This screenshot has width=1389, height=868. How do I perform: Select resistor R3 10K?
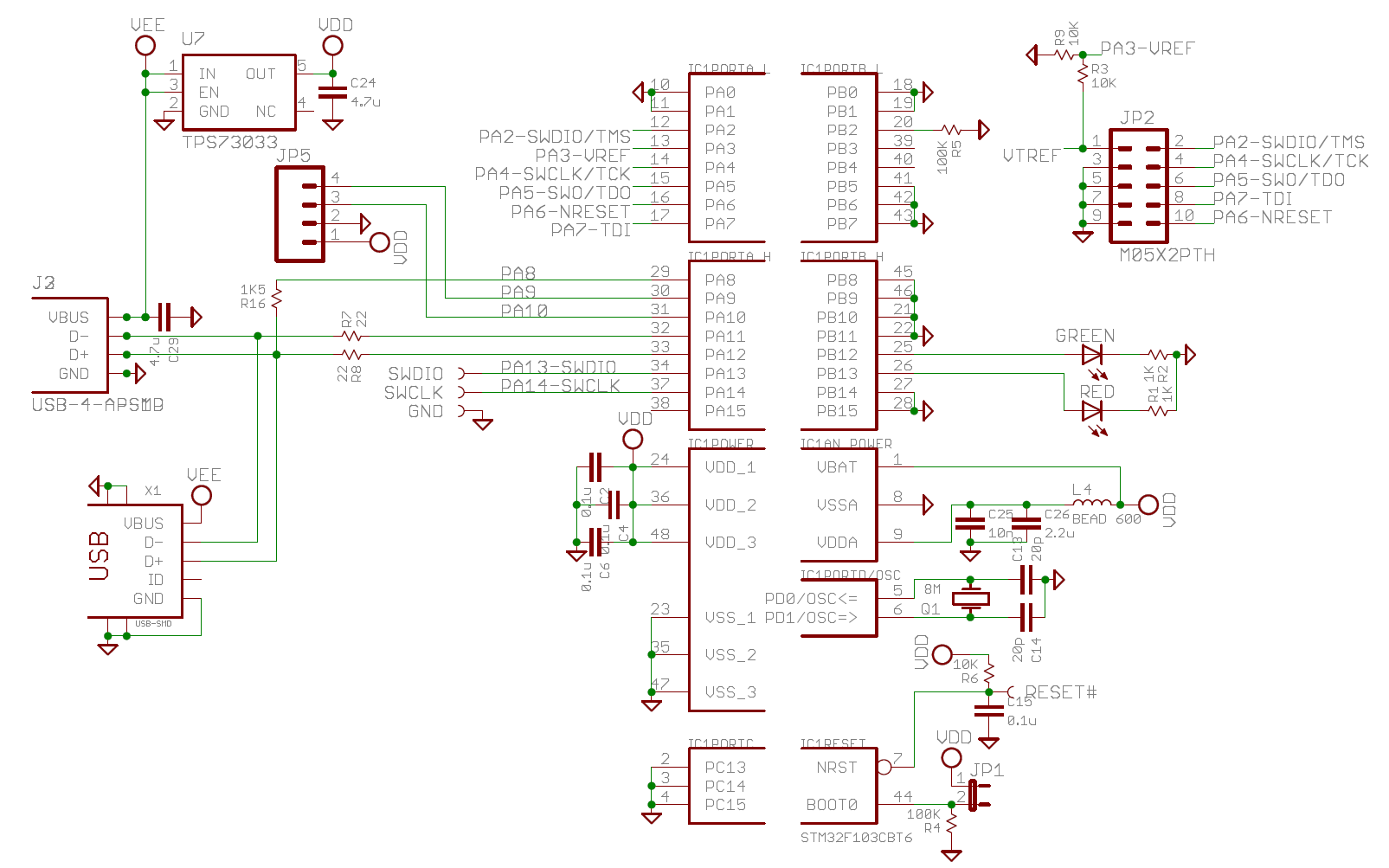coord(1083,74)
